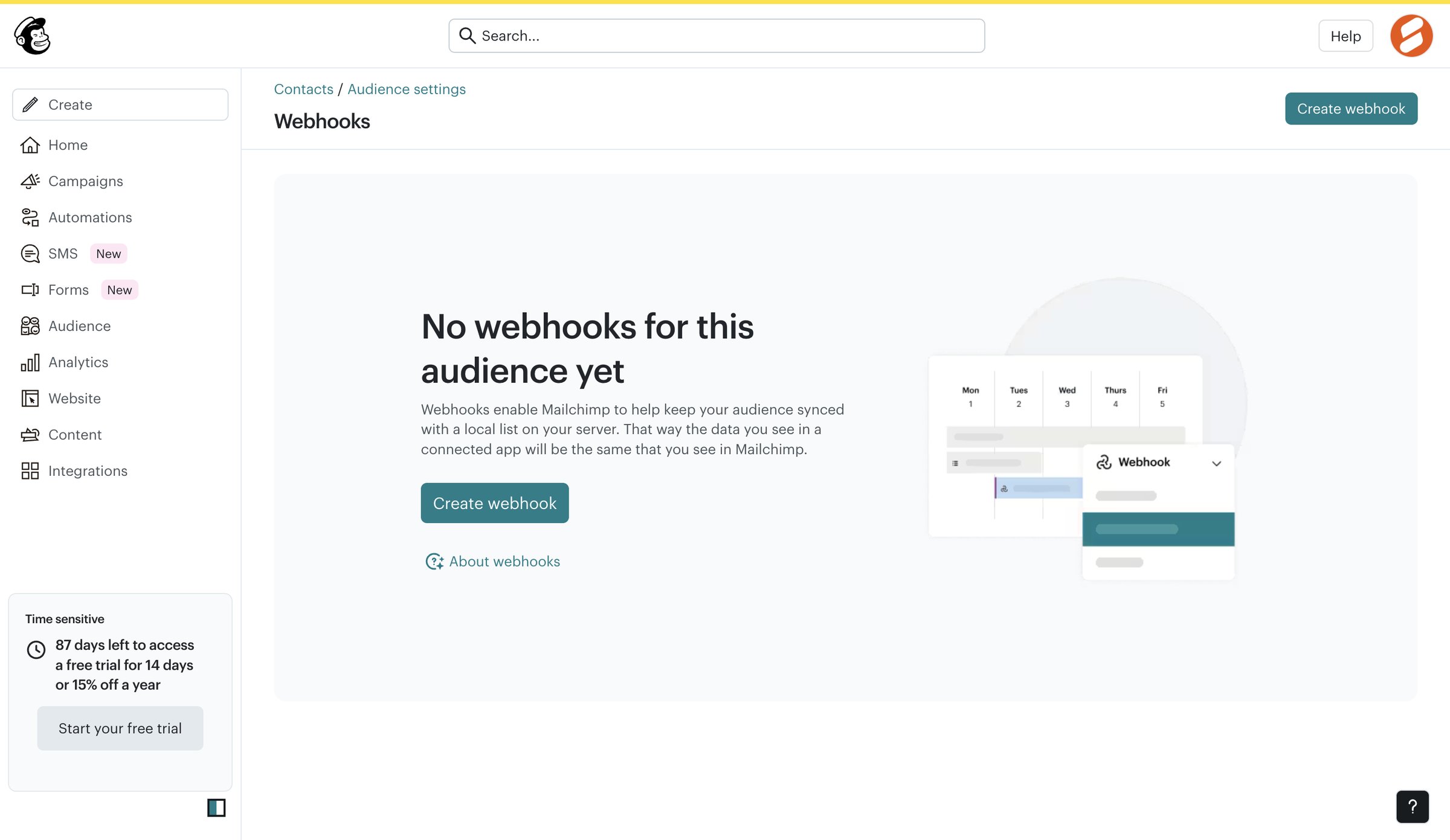
Task: Follow the Contacts breadcrumb link
Action: [303, 89]
